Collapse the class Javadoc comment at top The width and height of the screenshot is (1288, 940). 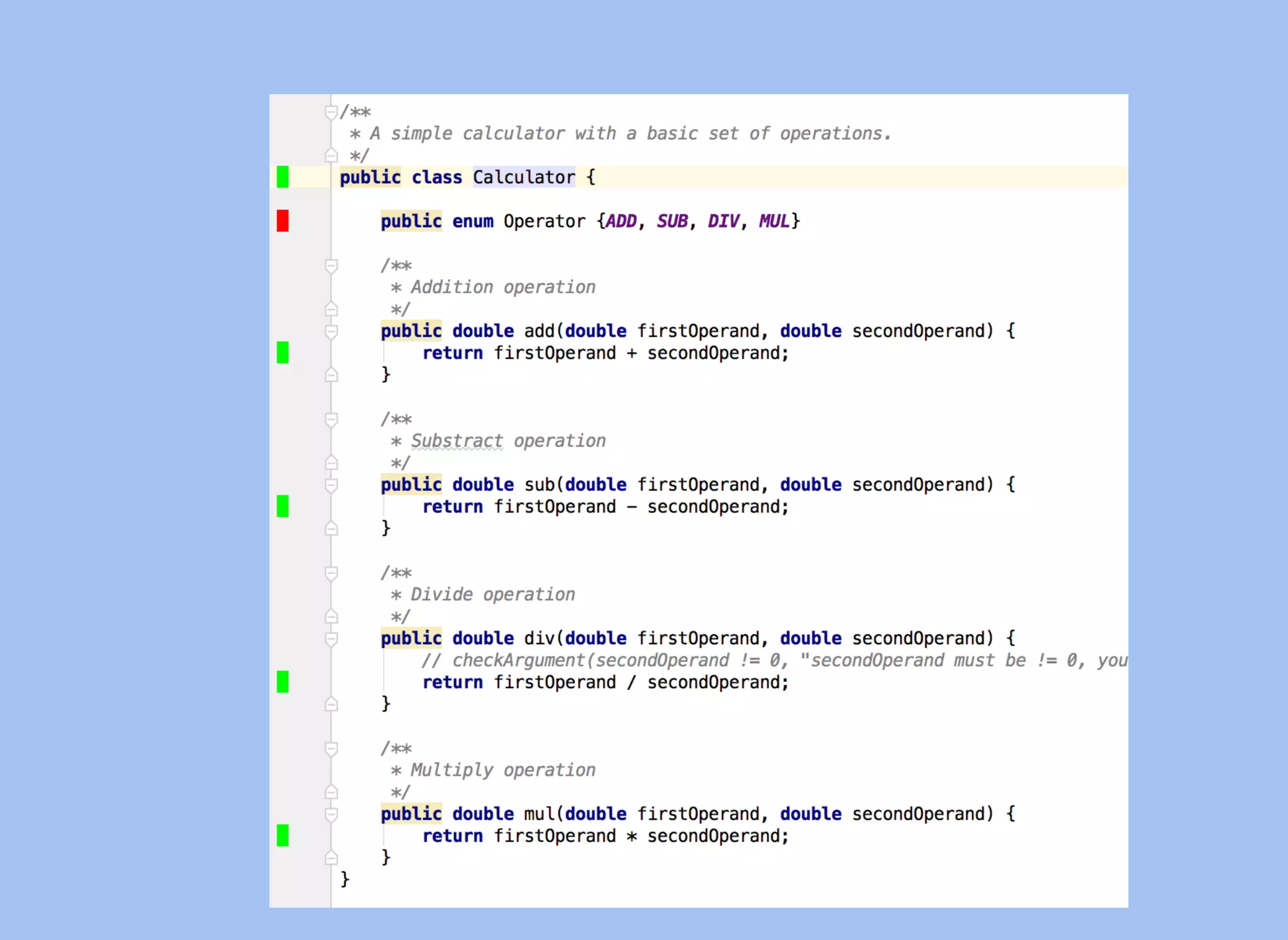pyautogui.click(x=331, y=112)
